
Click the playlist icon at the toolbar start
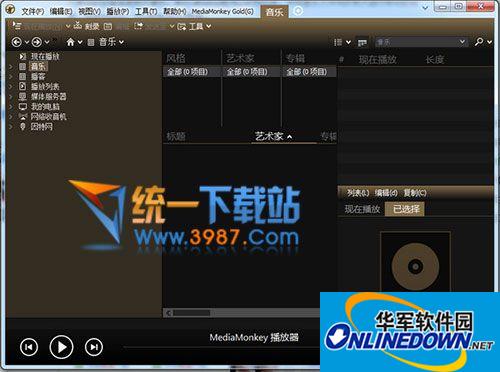(x=17, y=25)
